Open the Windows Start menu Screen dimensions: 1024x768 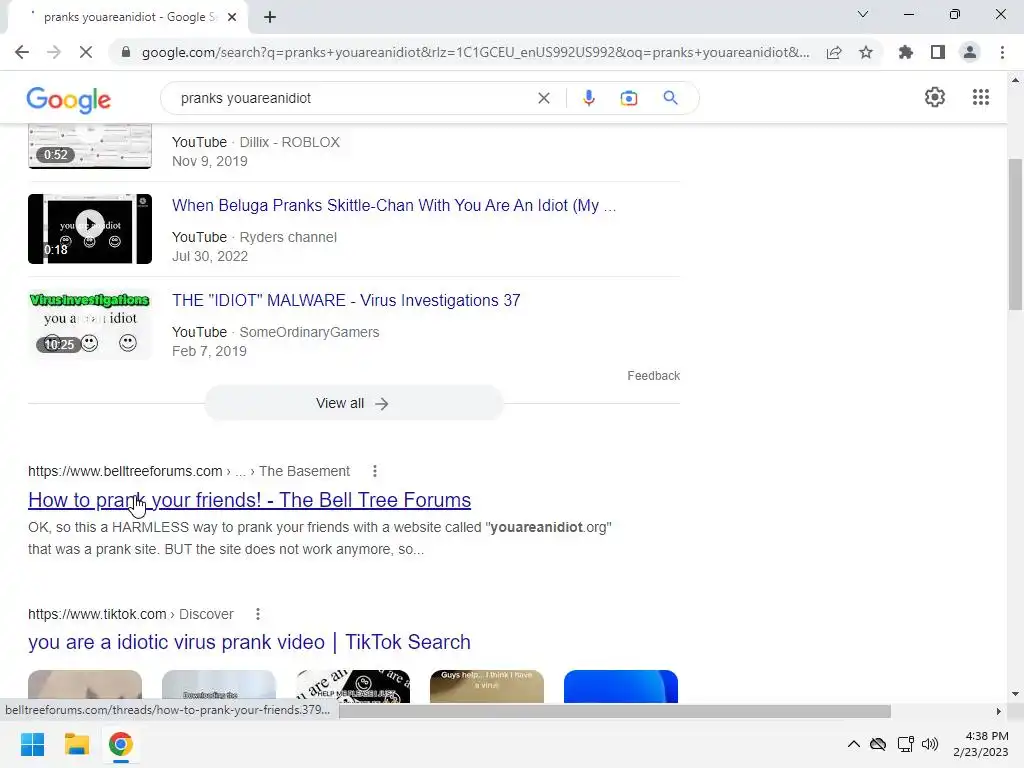32,744
